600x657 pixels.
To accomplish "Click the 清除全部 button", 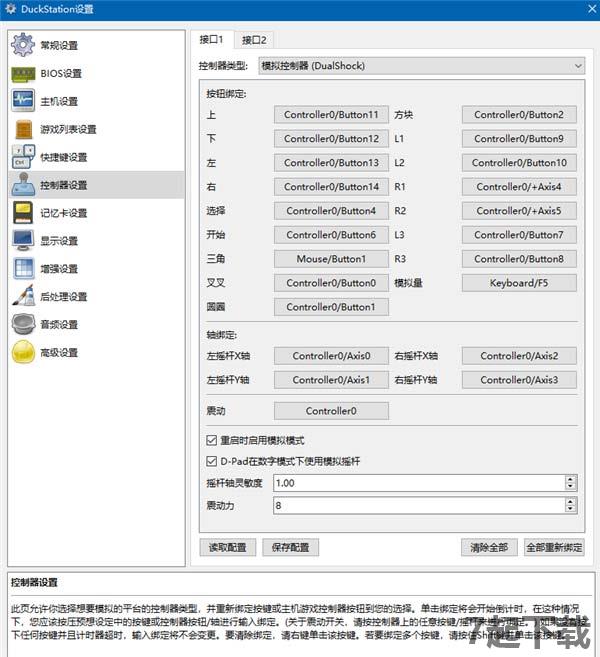I will [x=489, y=547].
